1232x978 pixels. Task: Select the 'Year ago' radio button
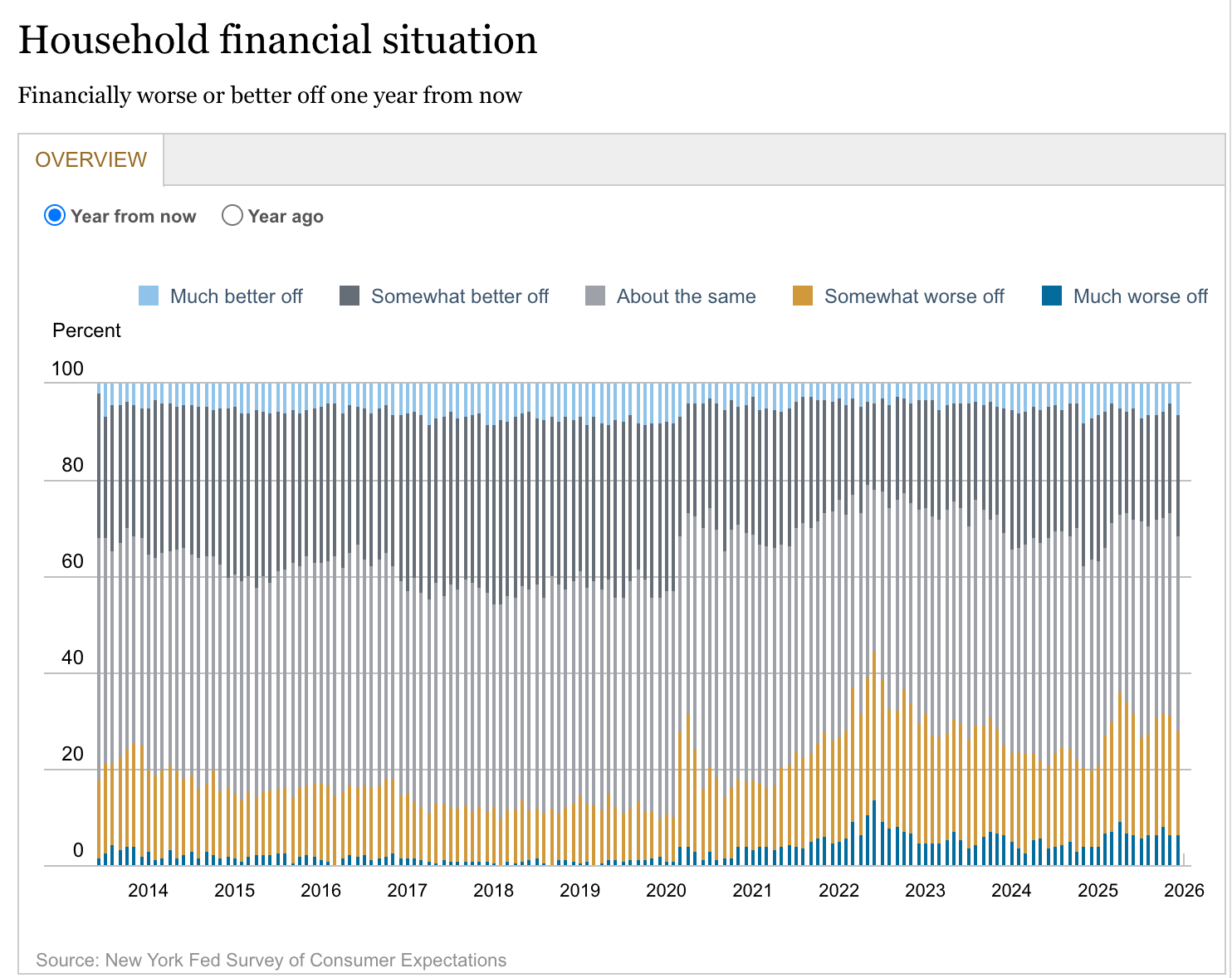pos(232,216)
